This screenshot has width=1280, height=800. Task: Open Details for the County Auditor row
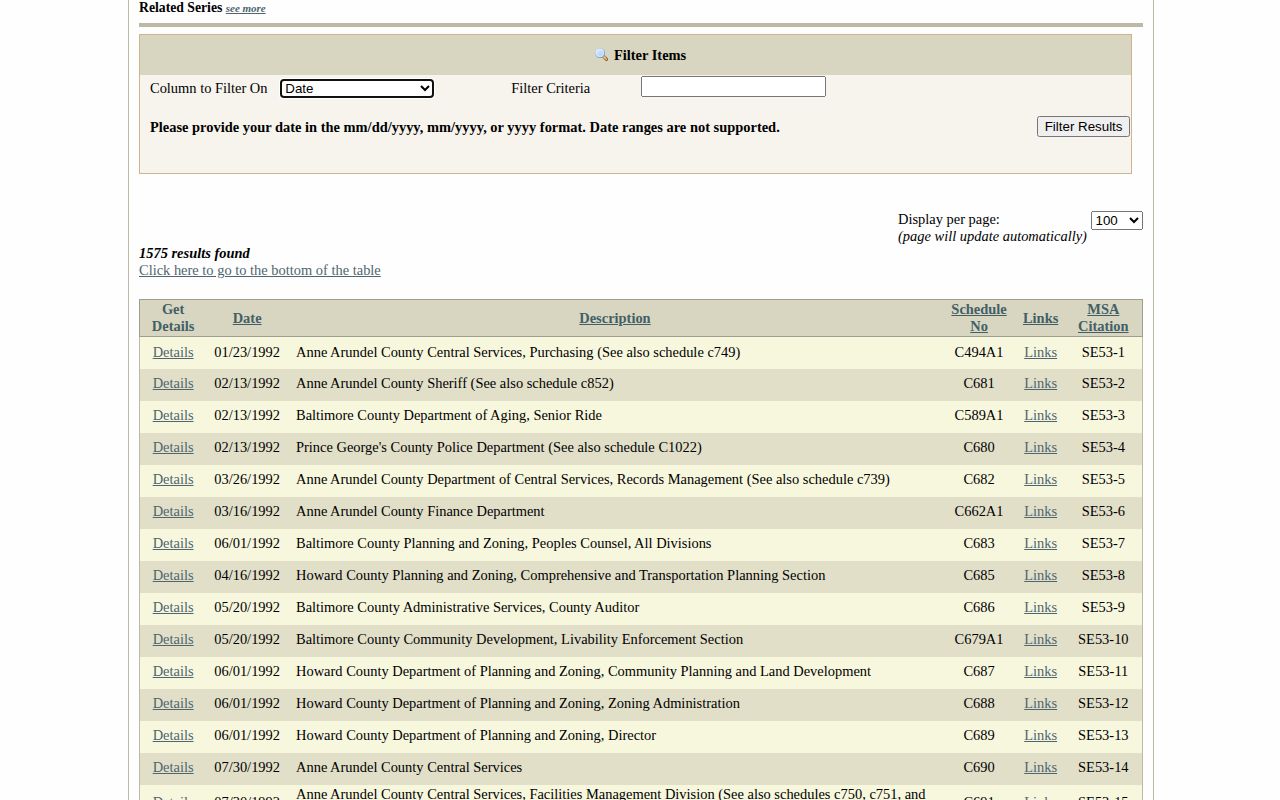click(173, 607)
